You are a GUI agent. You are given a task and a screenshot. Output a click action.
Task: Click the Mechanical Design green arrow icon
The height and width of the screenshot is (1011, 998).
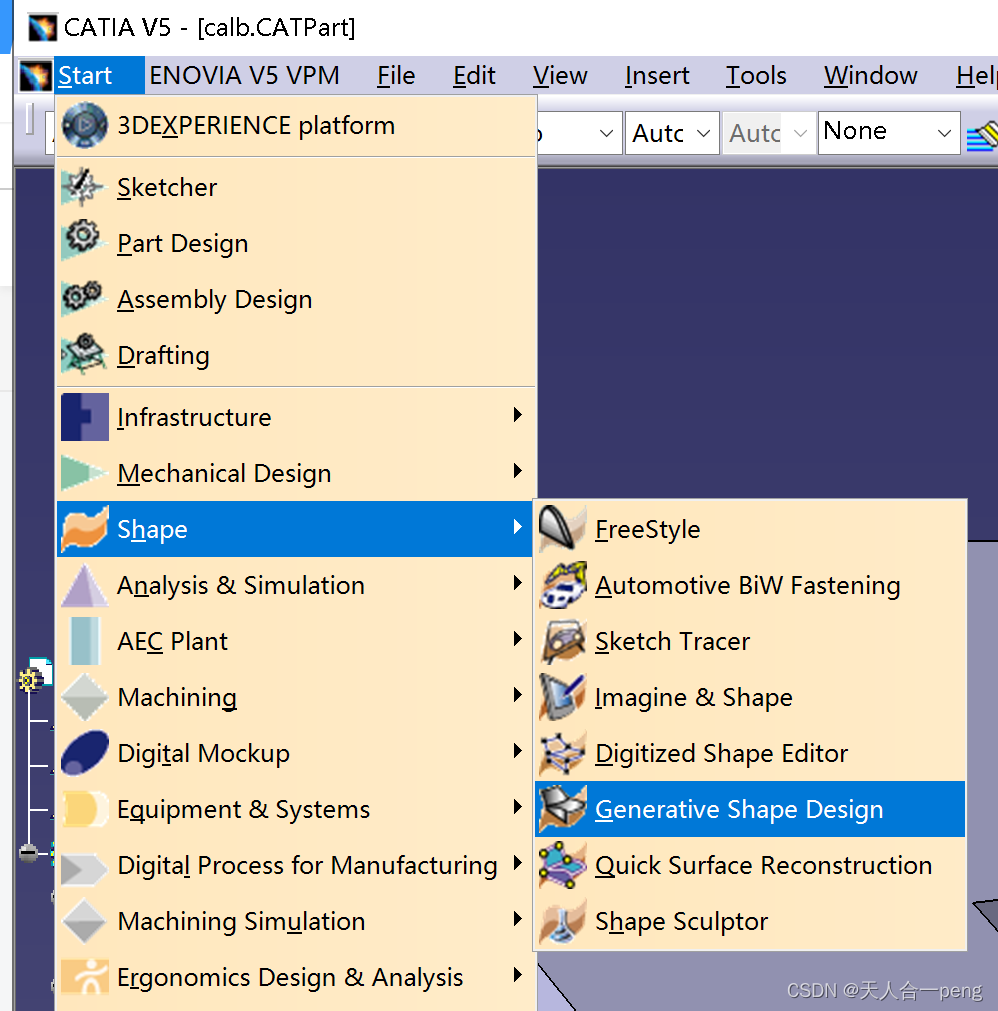(x=84, y=473)
